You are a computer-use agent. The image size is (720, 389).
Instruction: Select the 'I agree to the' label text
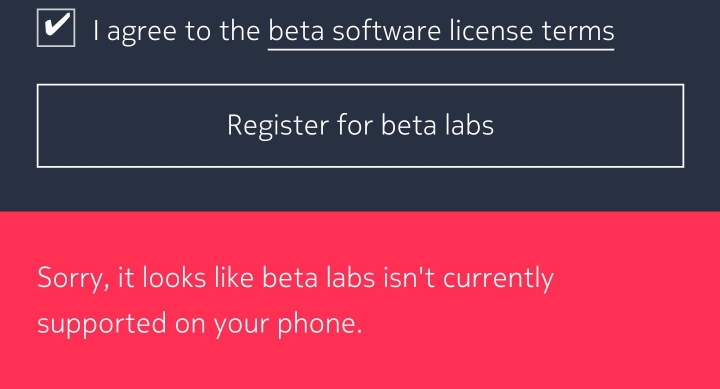coord(176,31)
